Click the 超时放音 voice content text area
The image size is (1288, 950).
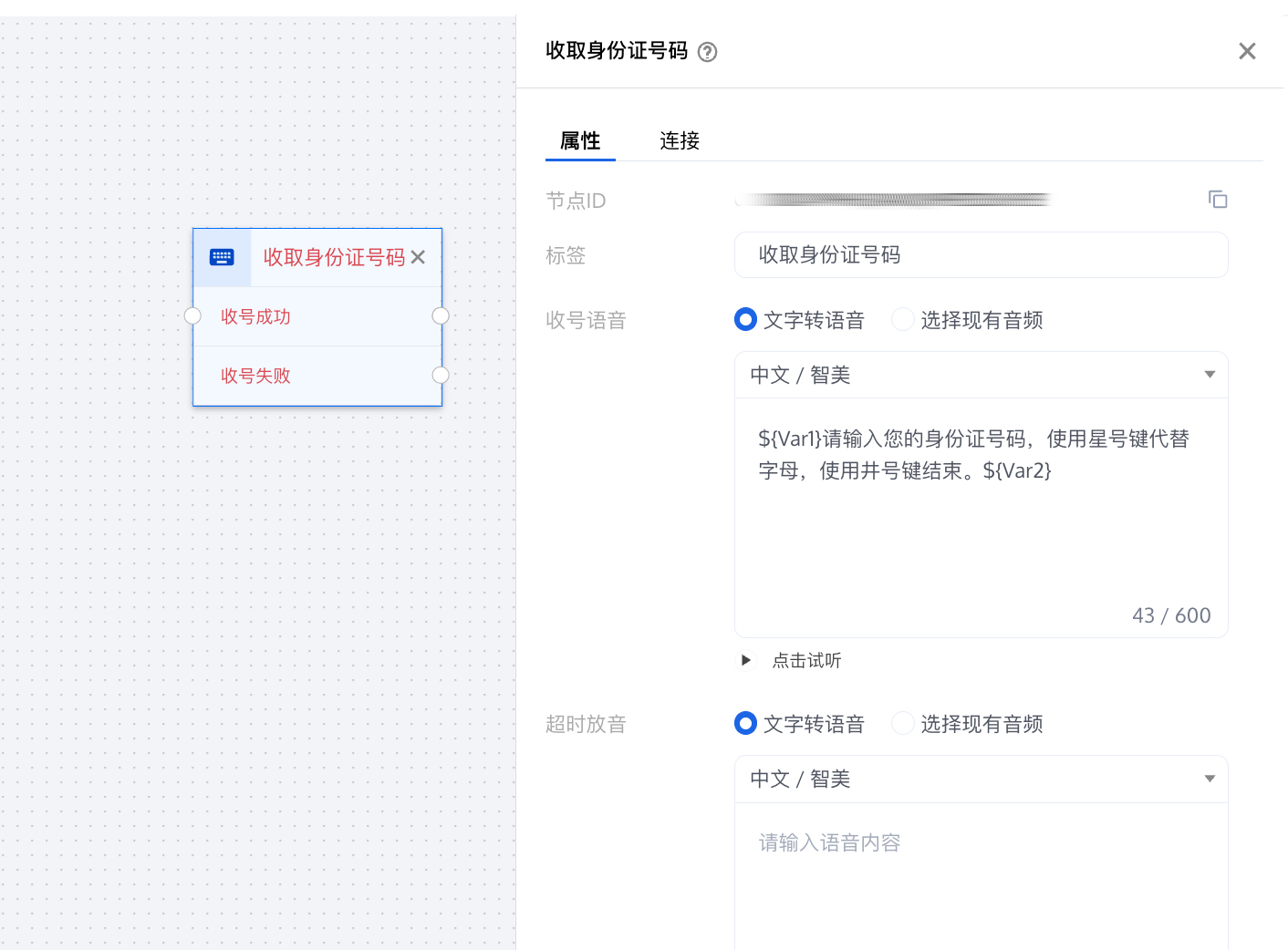[981, 875]
